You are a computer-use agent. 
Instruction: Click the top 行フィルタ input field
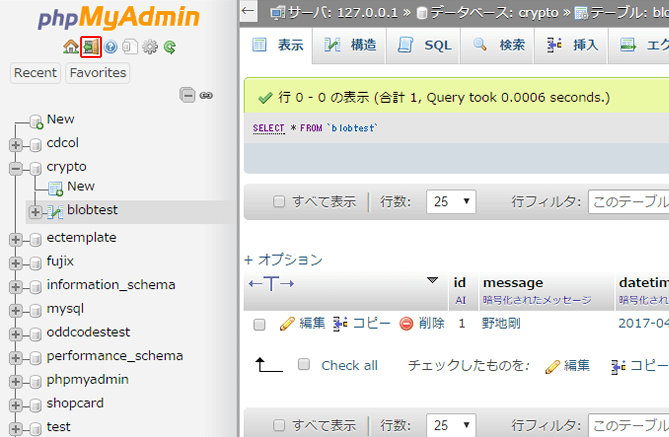pyautogui.click(x=628, y=201)
